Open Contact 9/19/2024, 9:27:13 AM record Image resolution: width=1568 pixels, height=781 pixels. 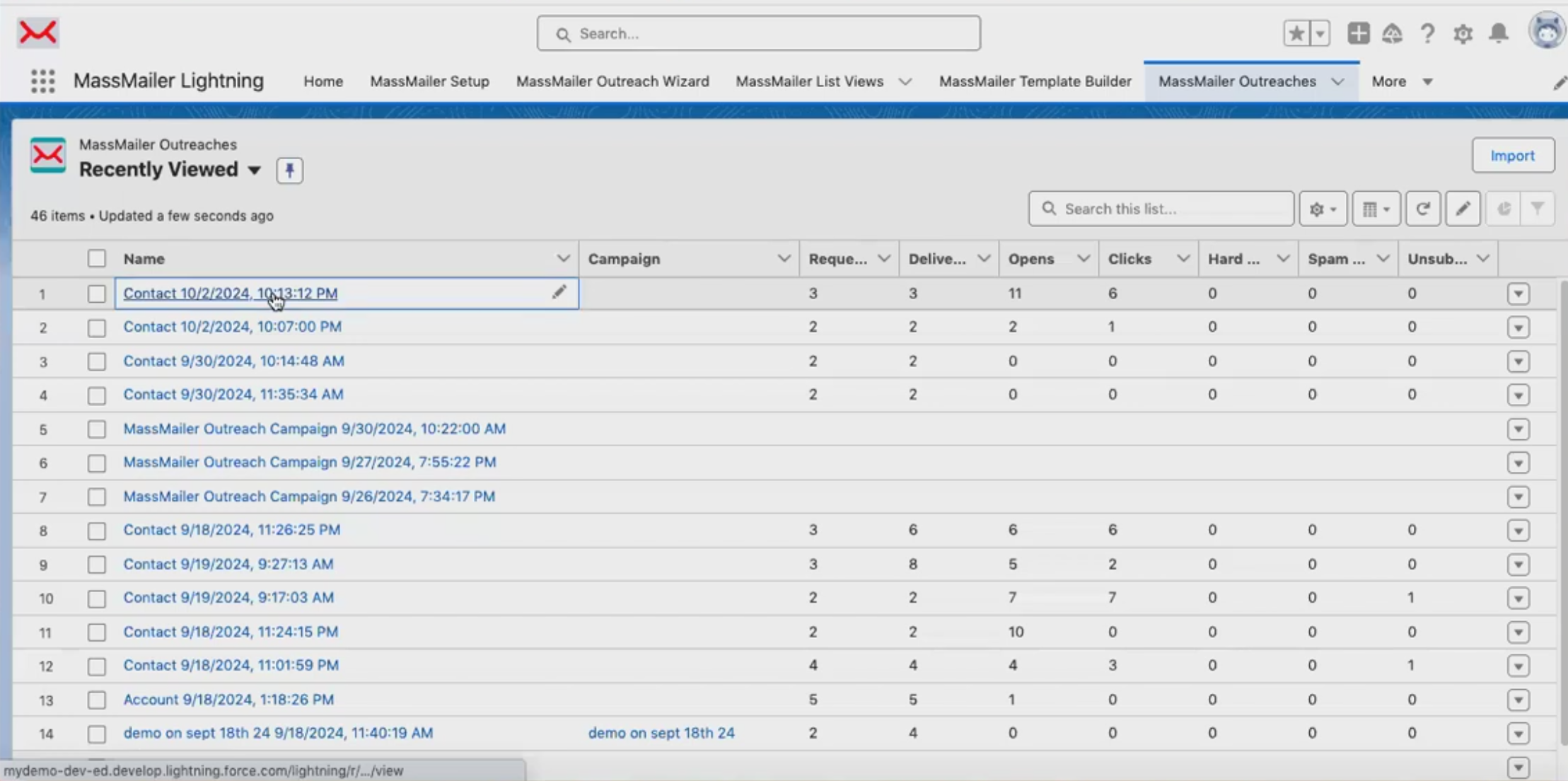pos(228,564)
